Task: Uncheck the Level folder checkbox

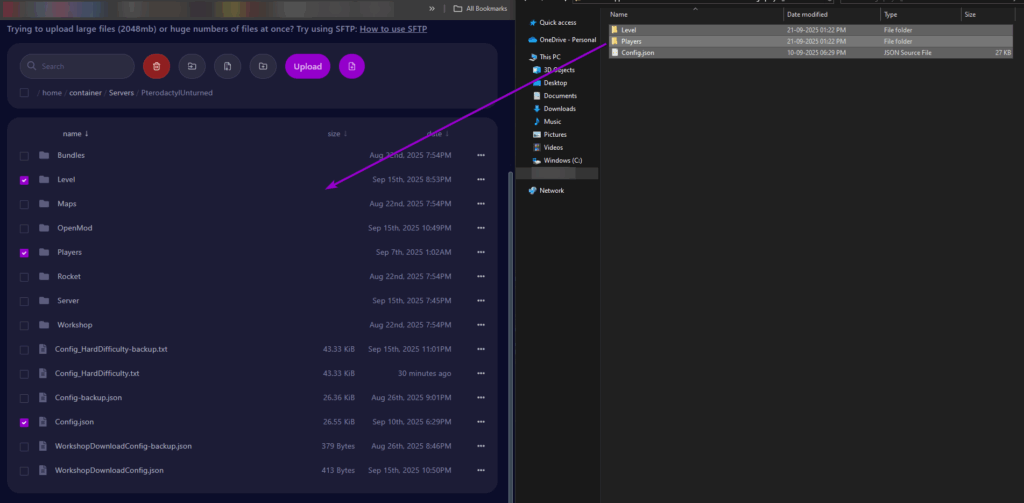Action: (x=24, y=180)
